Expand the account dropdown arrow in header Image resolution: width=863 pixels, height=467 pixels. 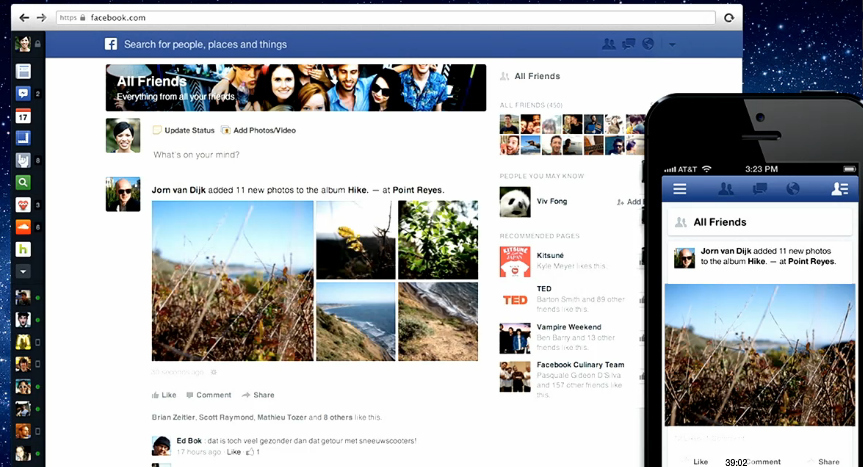coord(672,45)
